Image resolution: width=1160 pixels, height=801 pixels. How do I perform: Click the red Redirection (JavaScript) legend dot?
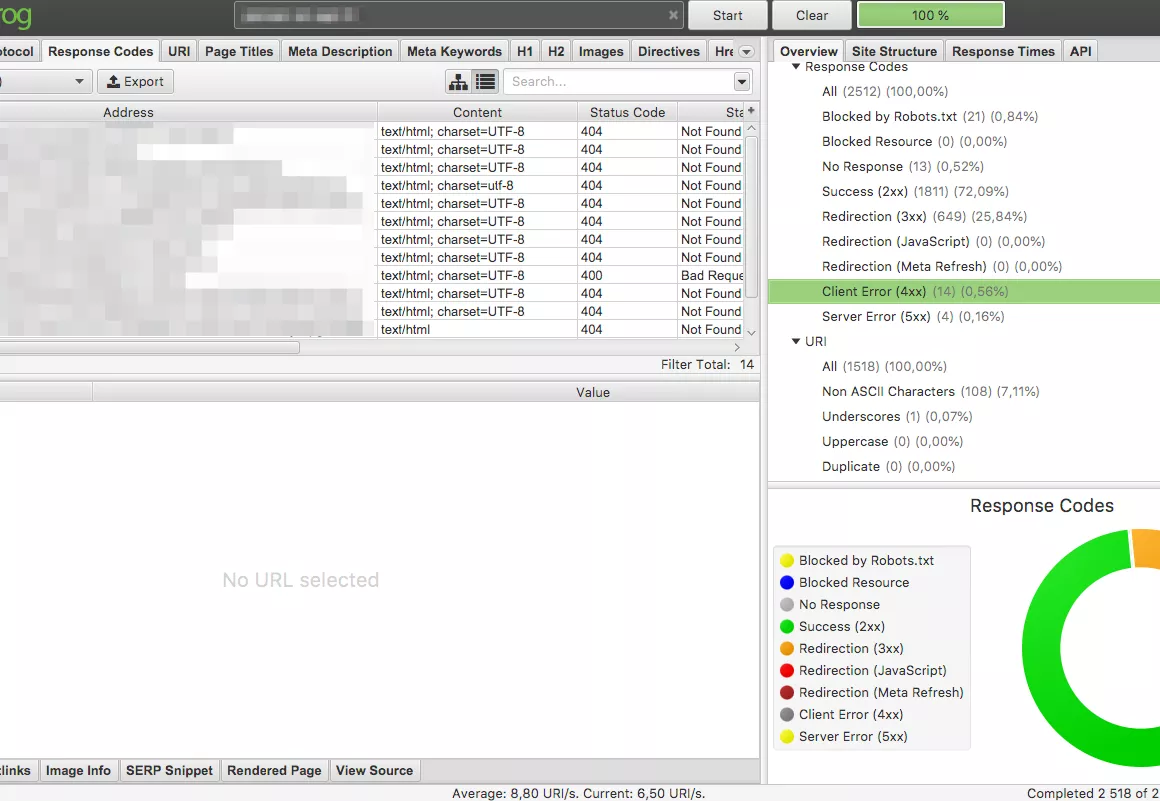[787, 671]
